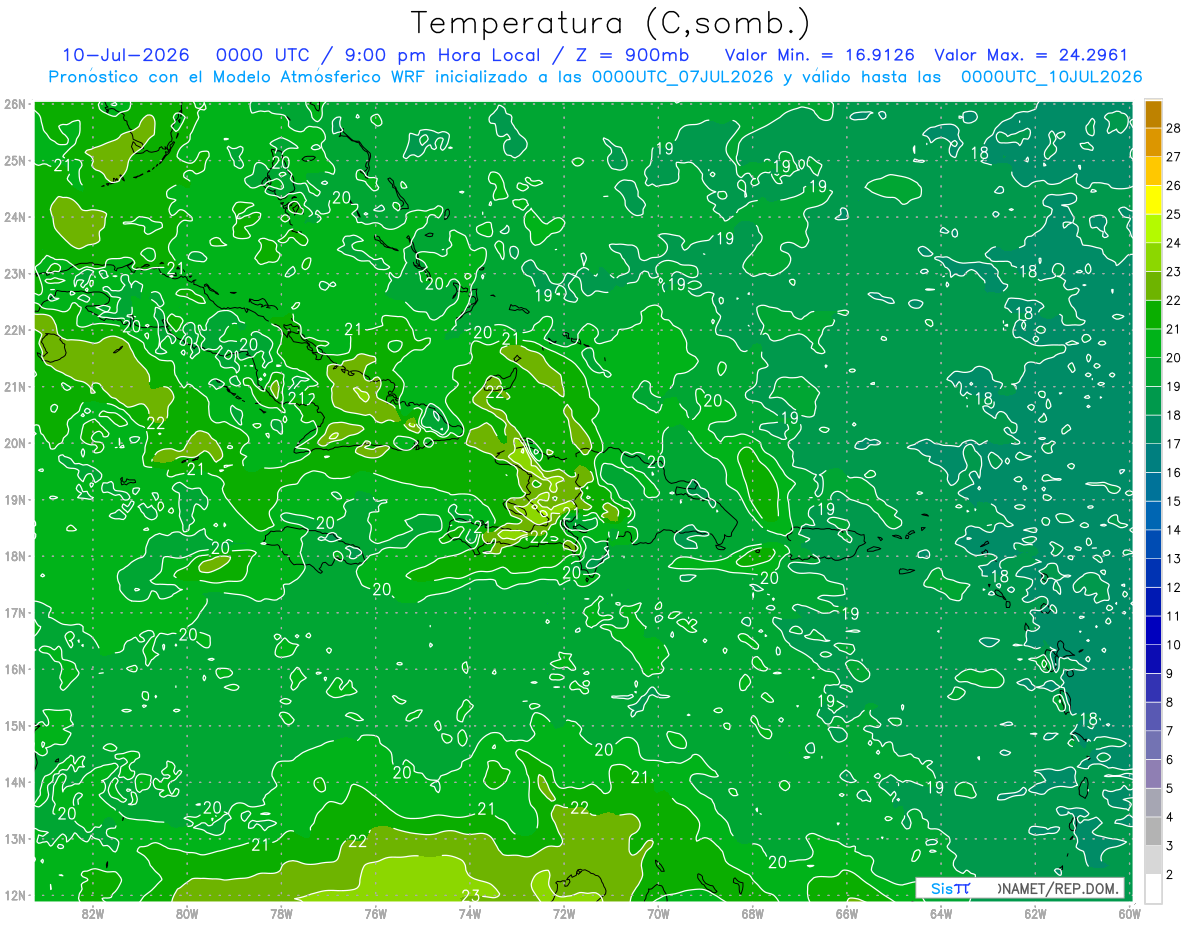
Task: Click the legend scale label 2
Action: pos(1170,875)
